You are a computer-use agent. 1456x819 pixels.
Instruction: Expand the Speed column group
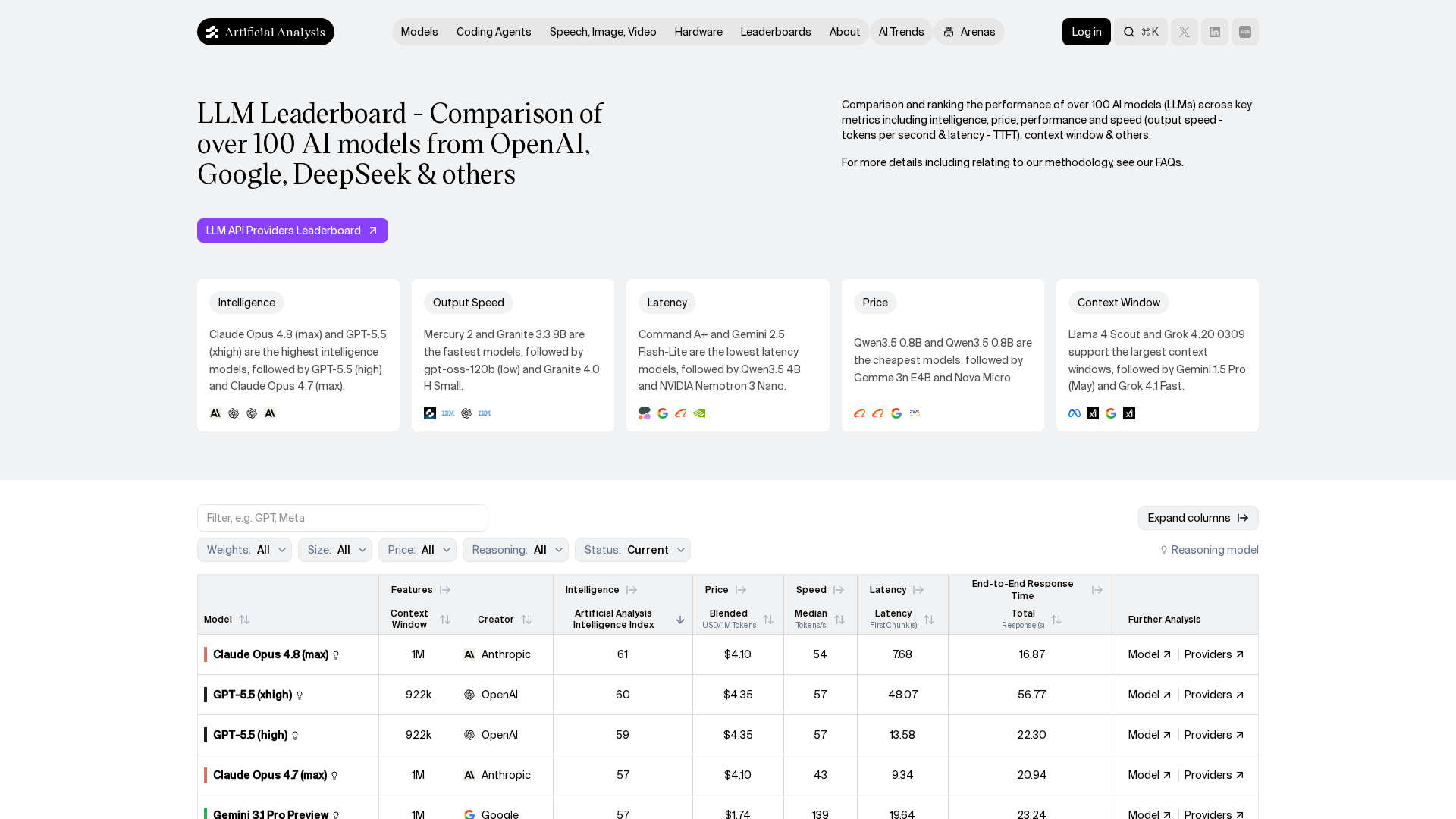point(839,590)
